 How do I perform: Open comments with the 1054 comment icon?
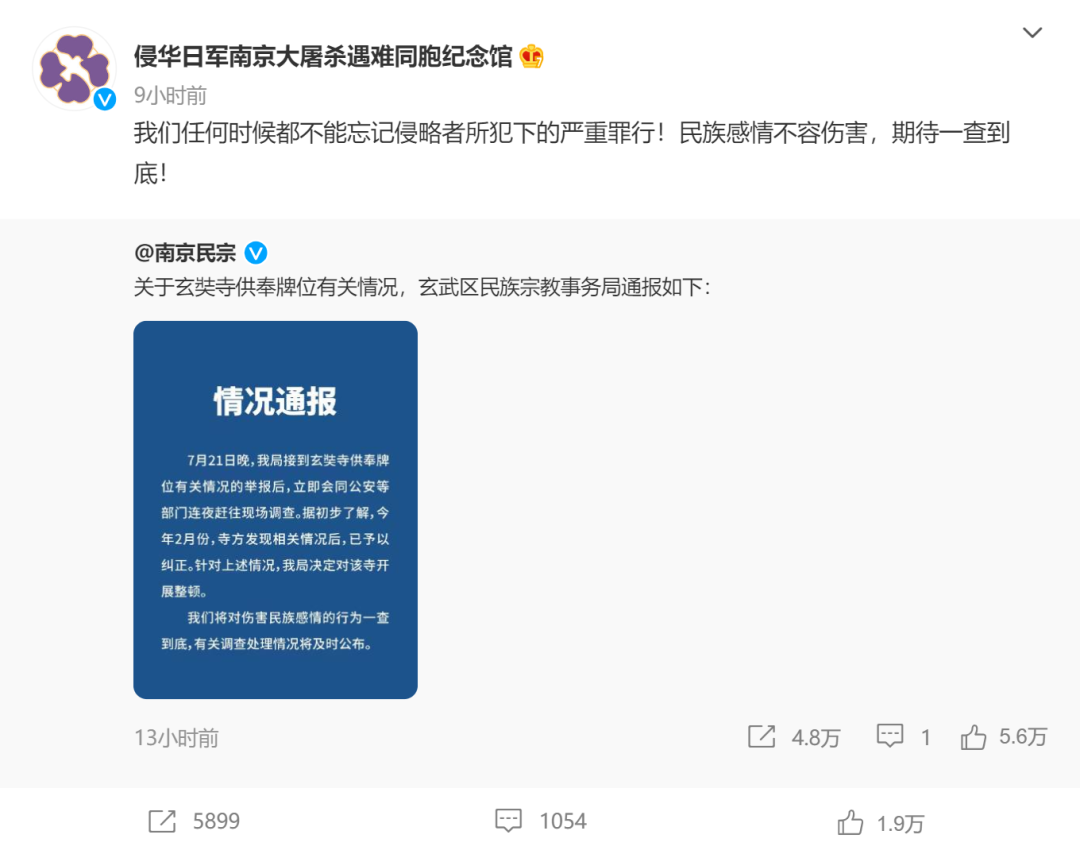pos(508,820)
